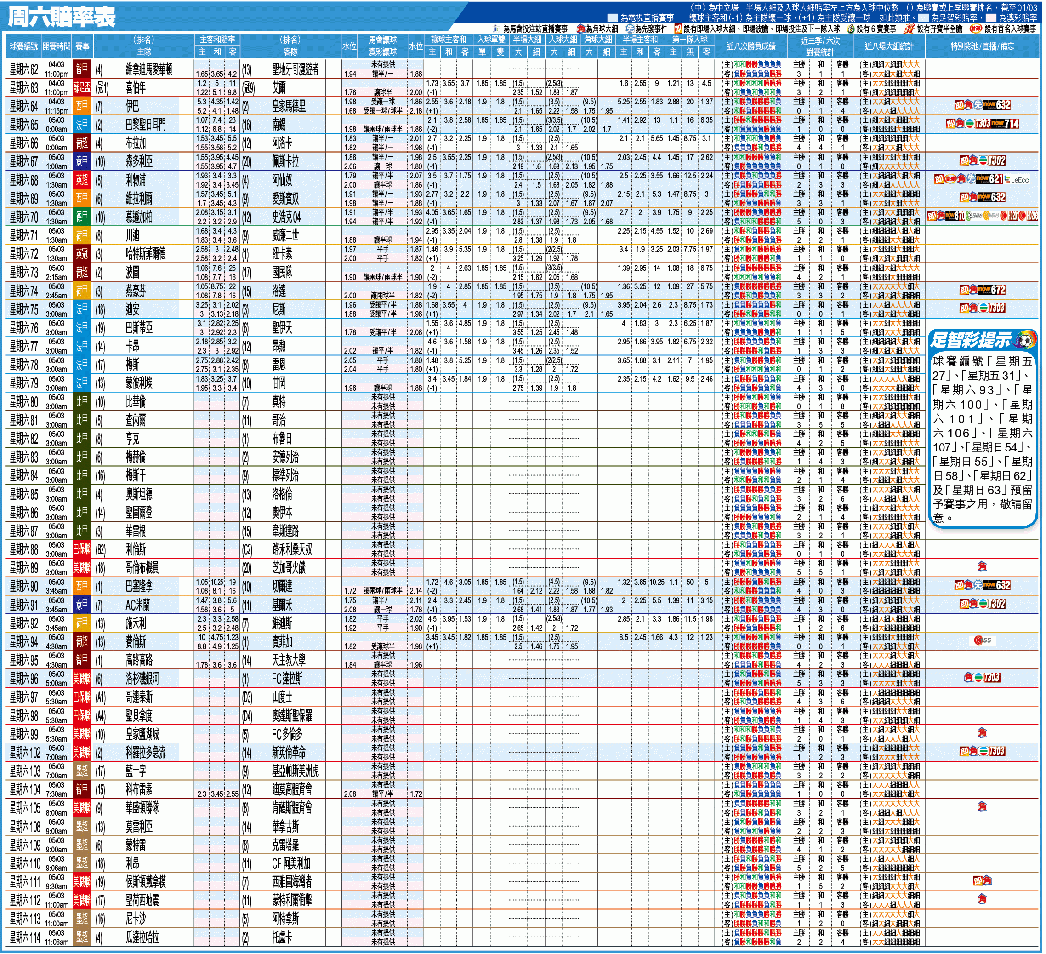The image size is (1046, 954).
Task: Click the league badge in row 星期六 63
Action: point(82,88)
